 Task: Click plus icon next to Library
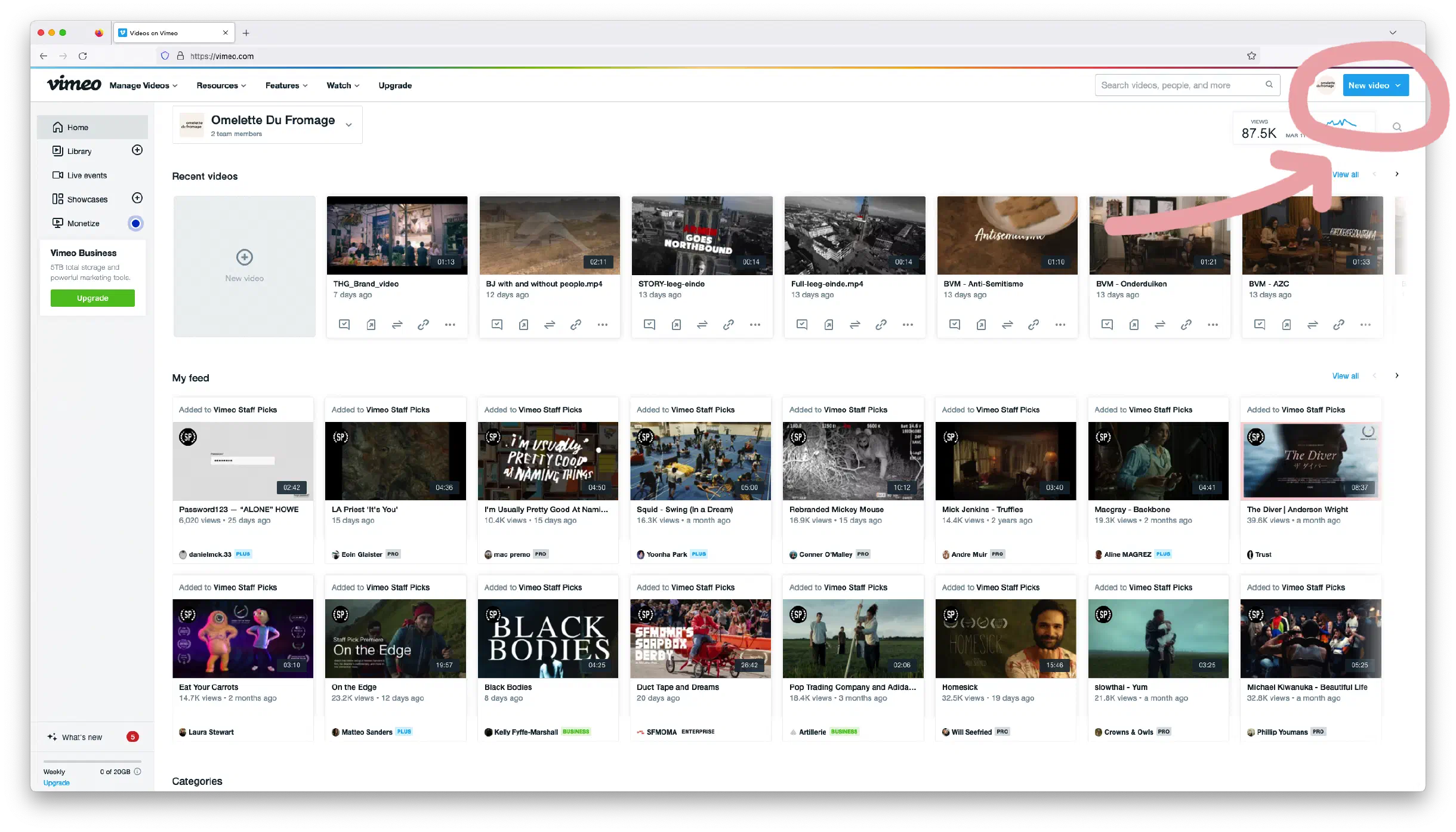(137, 150)
